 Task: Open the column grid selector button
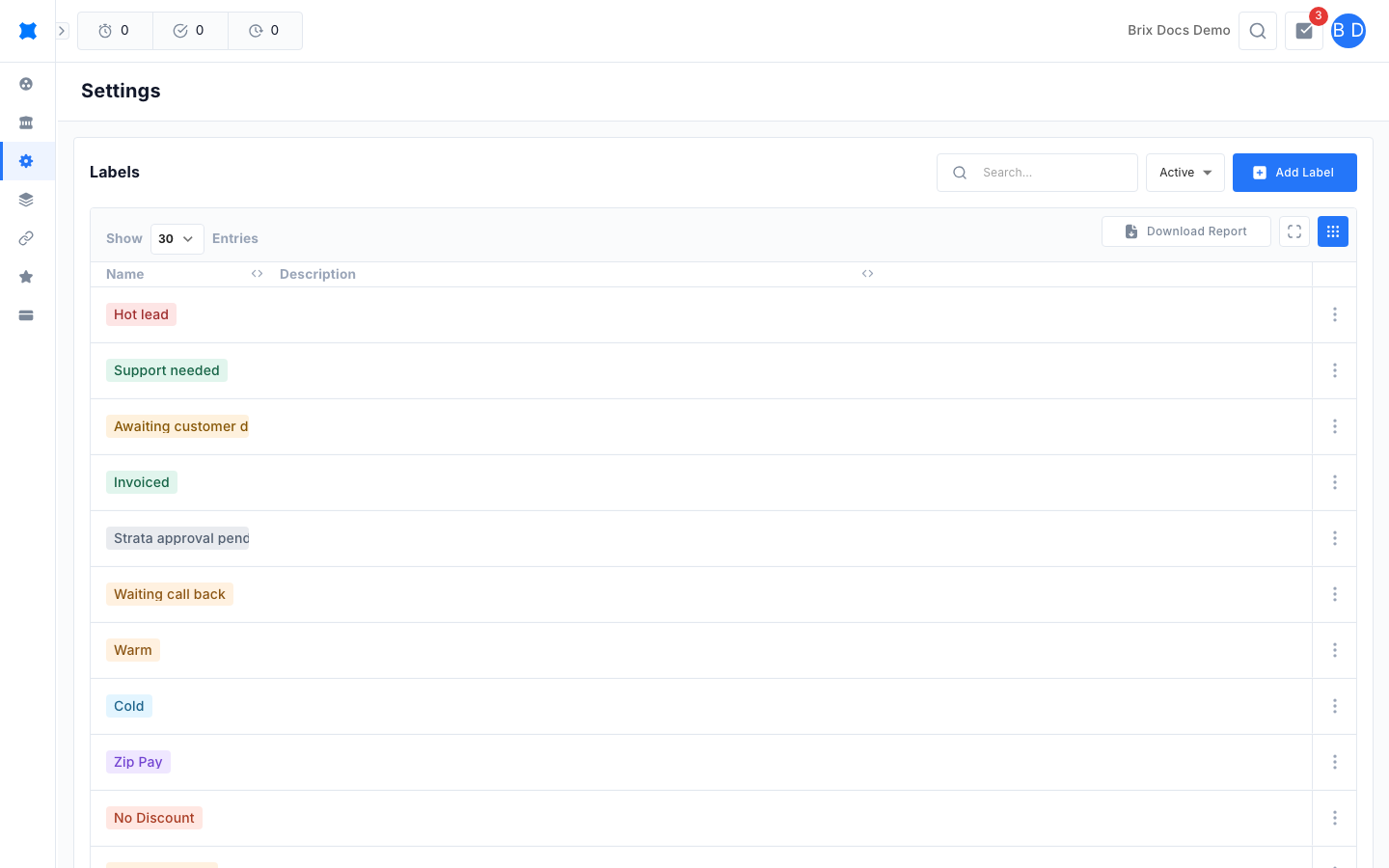(1333, 231)
